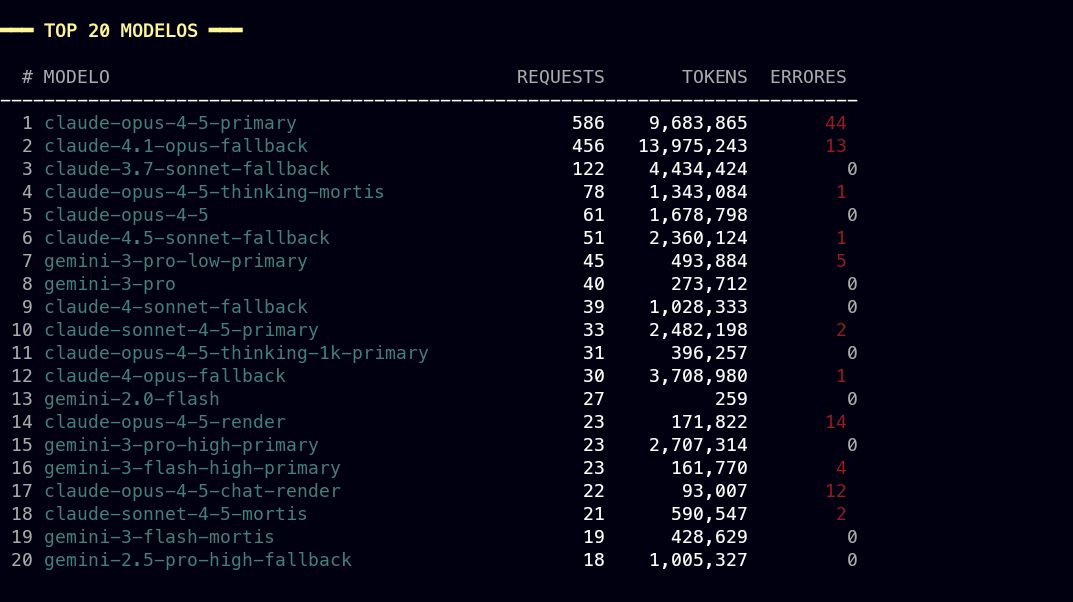Viewport: 1073px width, 602px height.
Task: Click the ERRORES column header
Action: click(808, 77)
